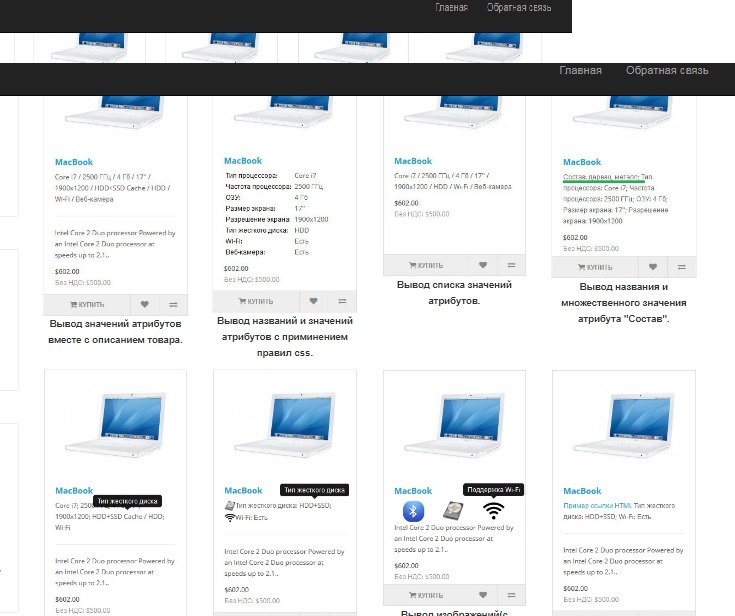Click small Wi-Fi icon beside 'Wi-Fi: Есть'

[230, 518]
